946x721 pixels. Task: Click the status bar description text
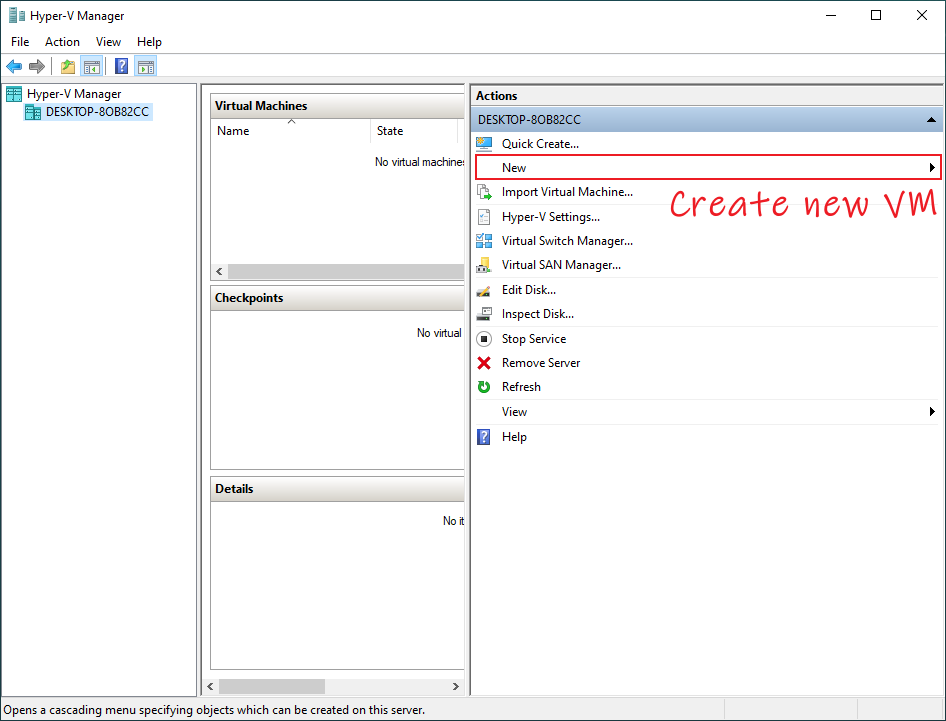[x=214, y=710]
